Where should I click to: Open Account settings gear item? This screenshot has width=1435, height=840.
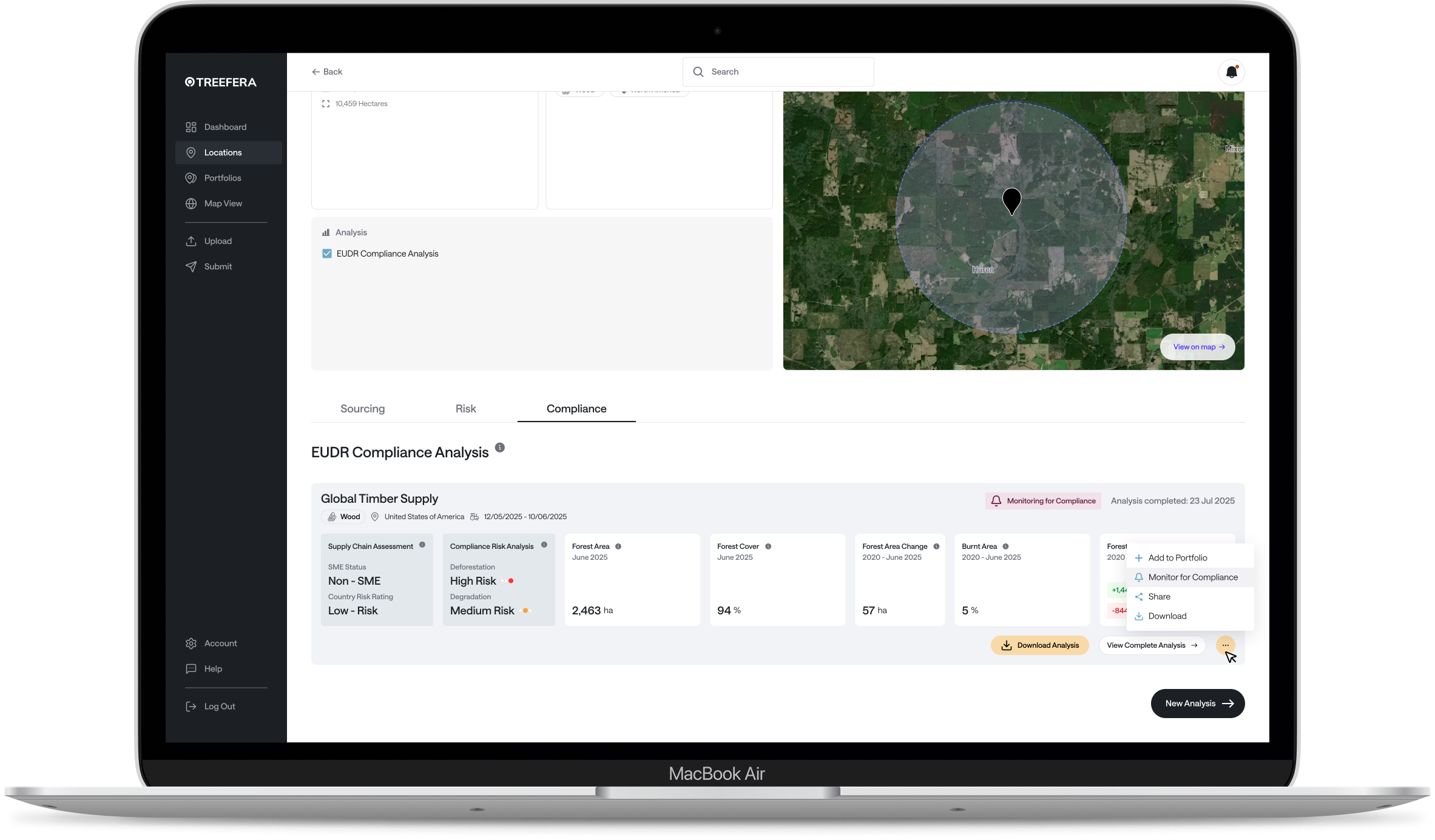[x=220, y=643]
